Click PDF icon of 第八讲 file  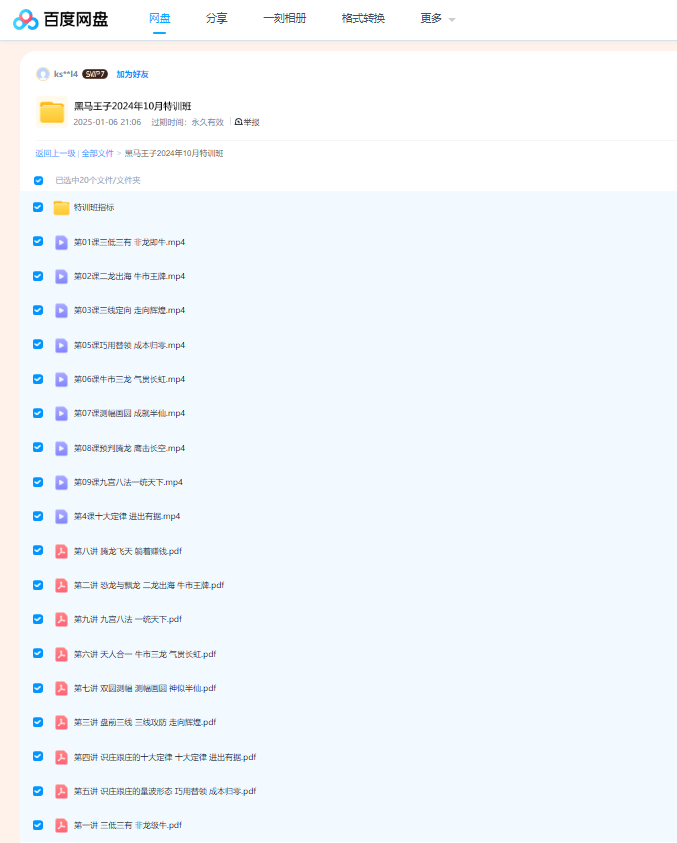coord(61,551)
